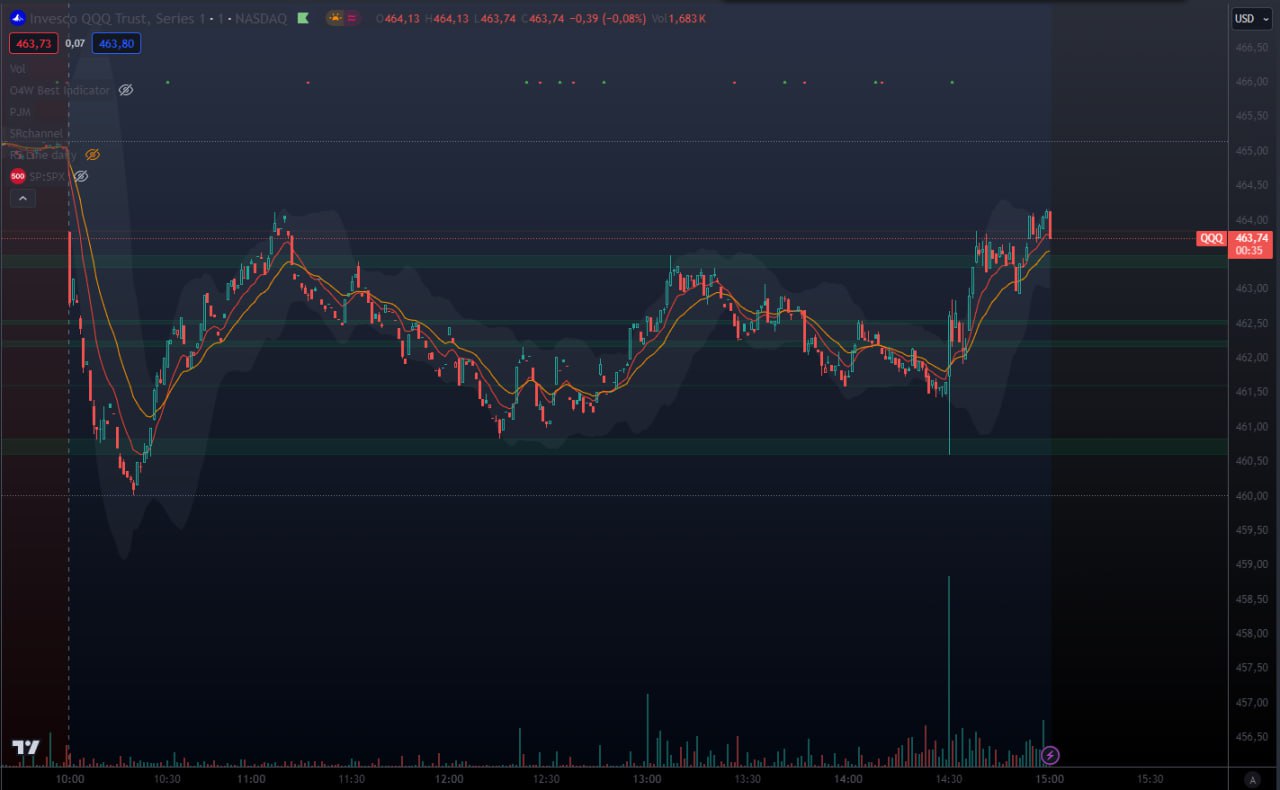
Task: Click the sun market session status icon
Action: pyautogui.click(x=335, y=18)
